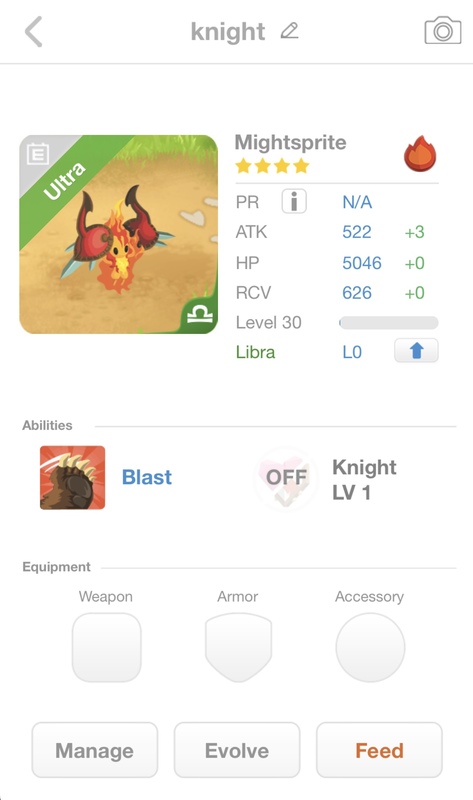Viewport: 473px width, 800px height.
Task: Tap the notes icon on monster portrait
Action: click(x=38, y=154)
